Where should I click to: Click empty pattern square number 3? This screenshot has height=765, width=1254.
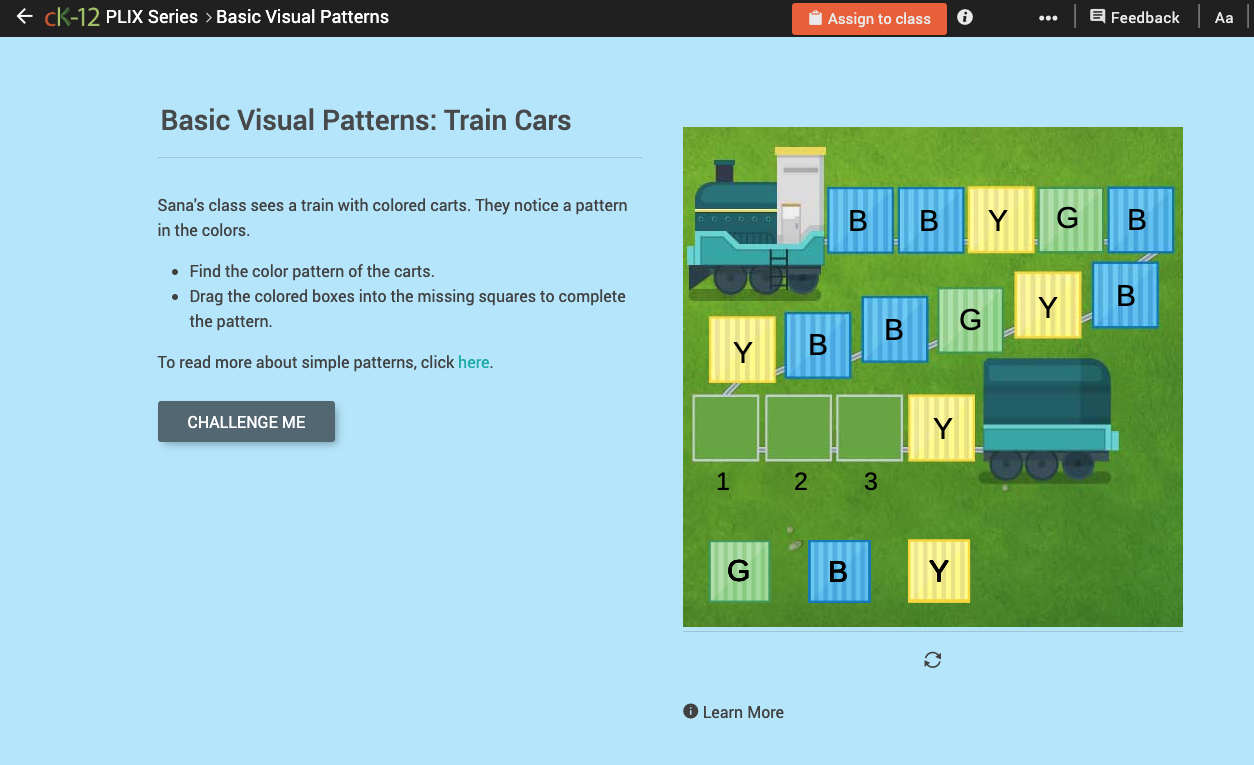(x=869, y=427)
